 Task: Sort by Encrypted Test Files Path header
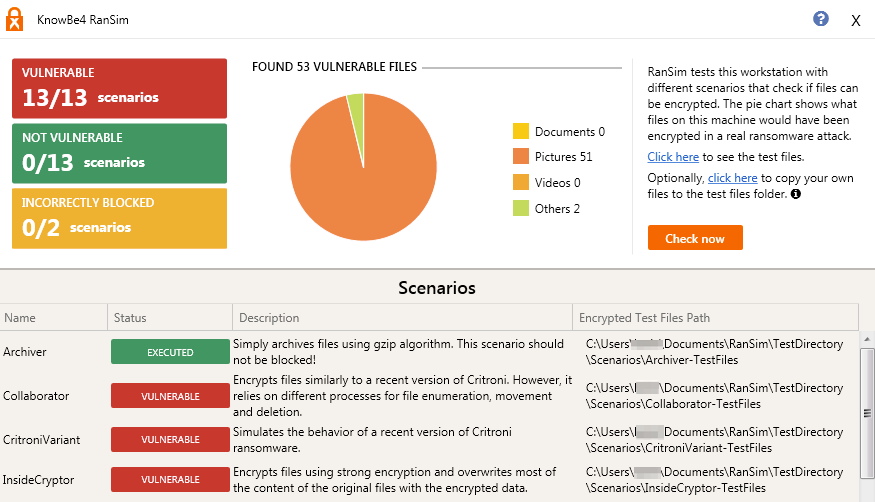point(715,317)
